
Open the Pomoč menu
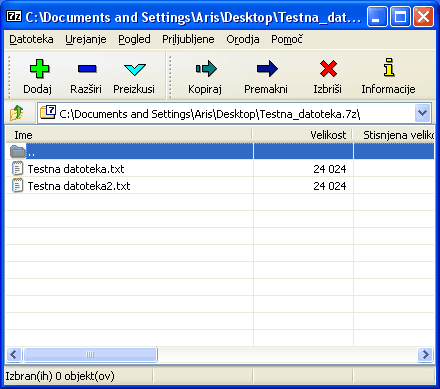(x=287, y=39)
